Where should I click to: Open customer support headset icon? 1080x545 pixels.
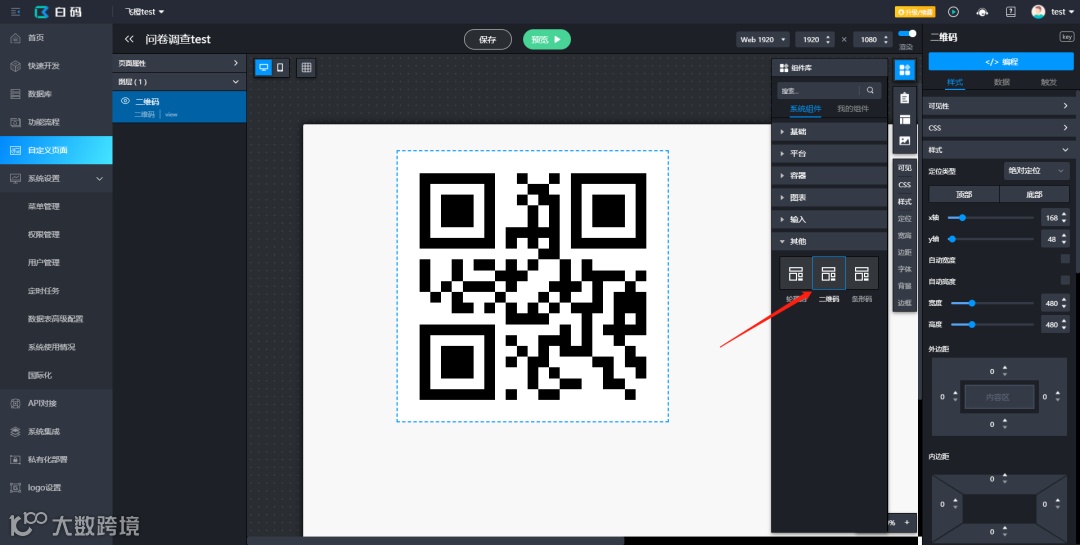(x=983, y=12)
